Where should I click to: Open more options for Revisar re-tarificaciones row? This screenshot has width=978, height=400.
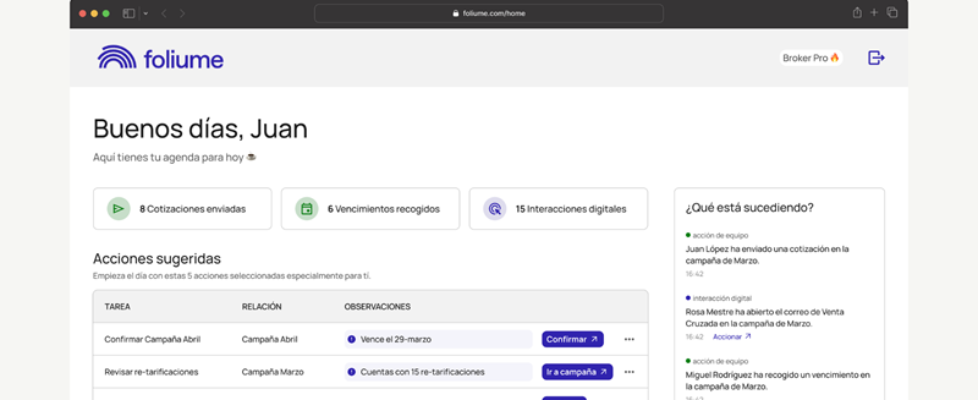pos(629,372)
